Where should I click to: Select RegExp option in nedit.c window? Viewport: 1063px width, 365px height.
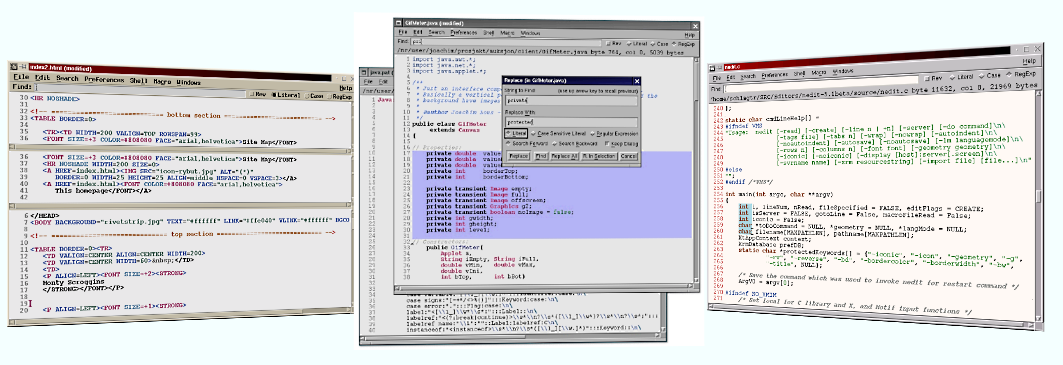pyautogui.click(x=1020, y=74)
